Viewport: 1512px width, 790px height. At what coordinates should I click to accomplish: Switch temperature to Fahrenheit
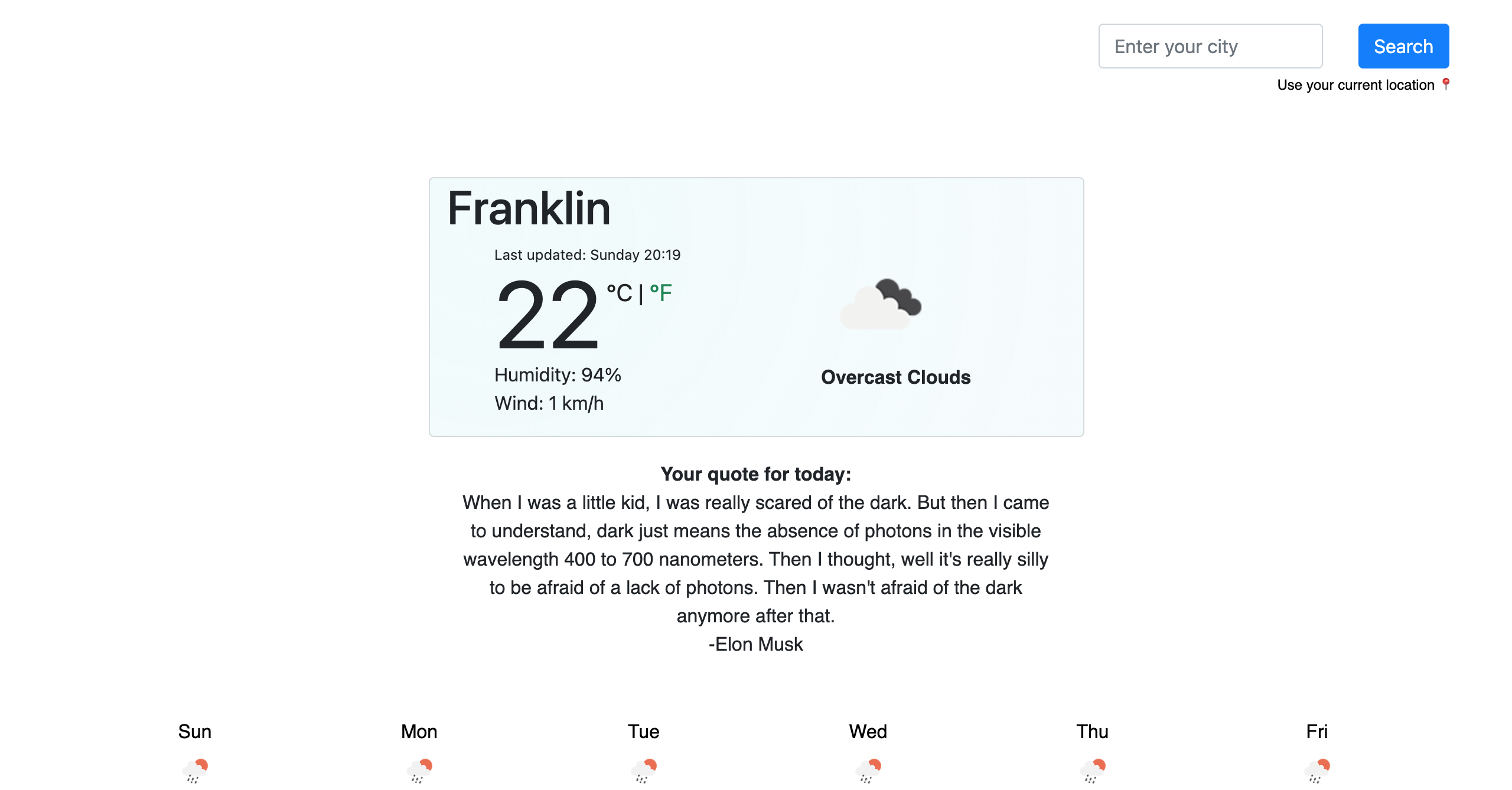click(x=661, y=292)
